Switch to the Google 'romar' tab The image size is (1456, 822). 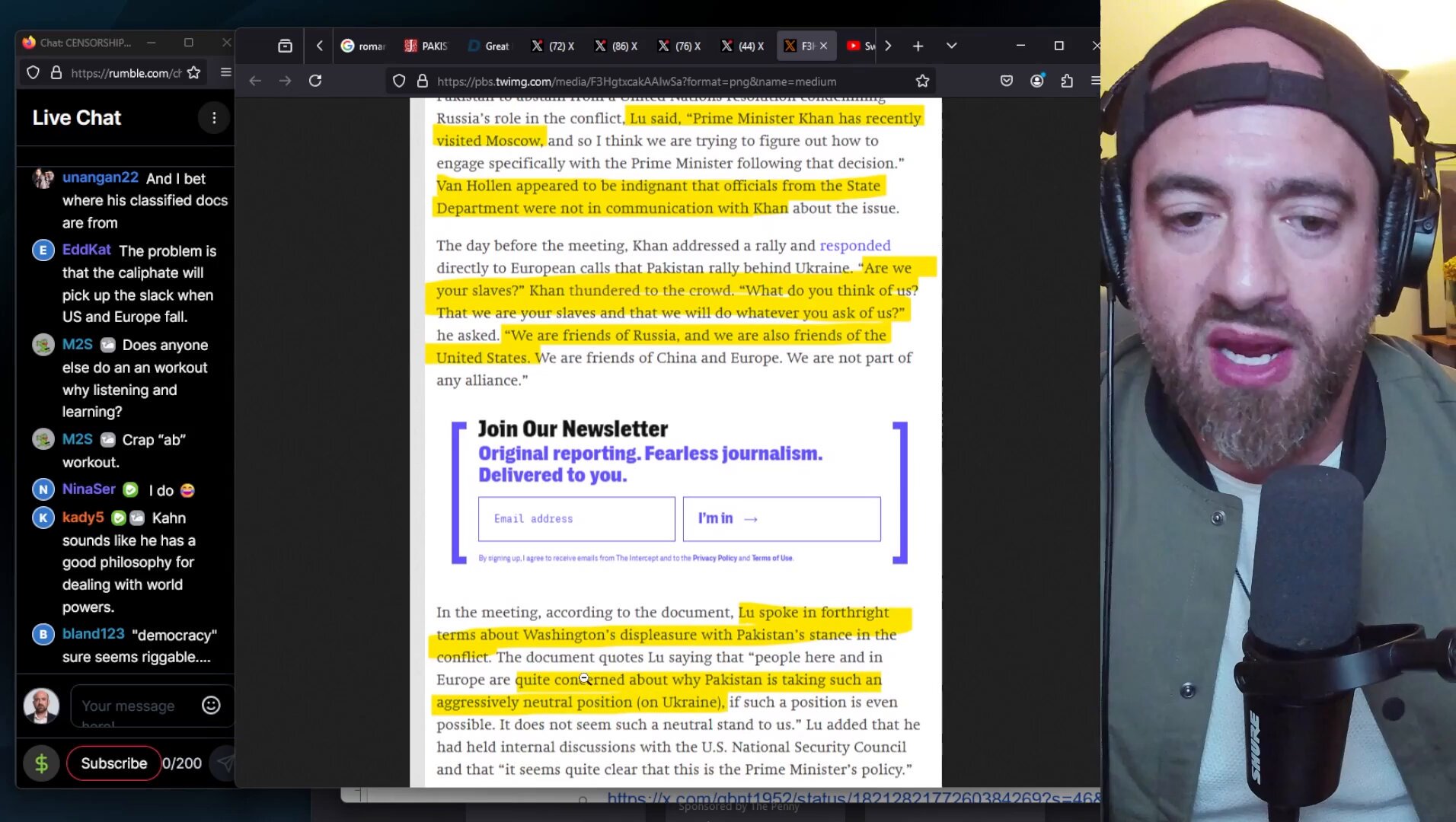click(363, 46)
